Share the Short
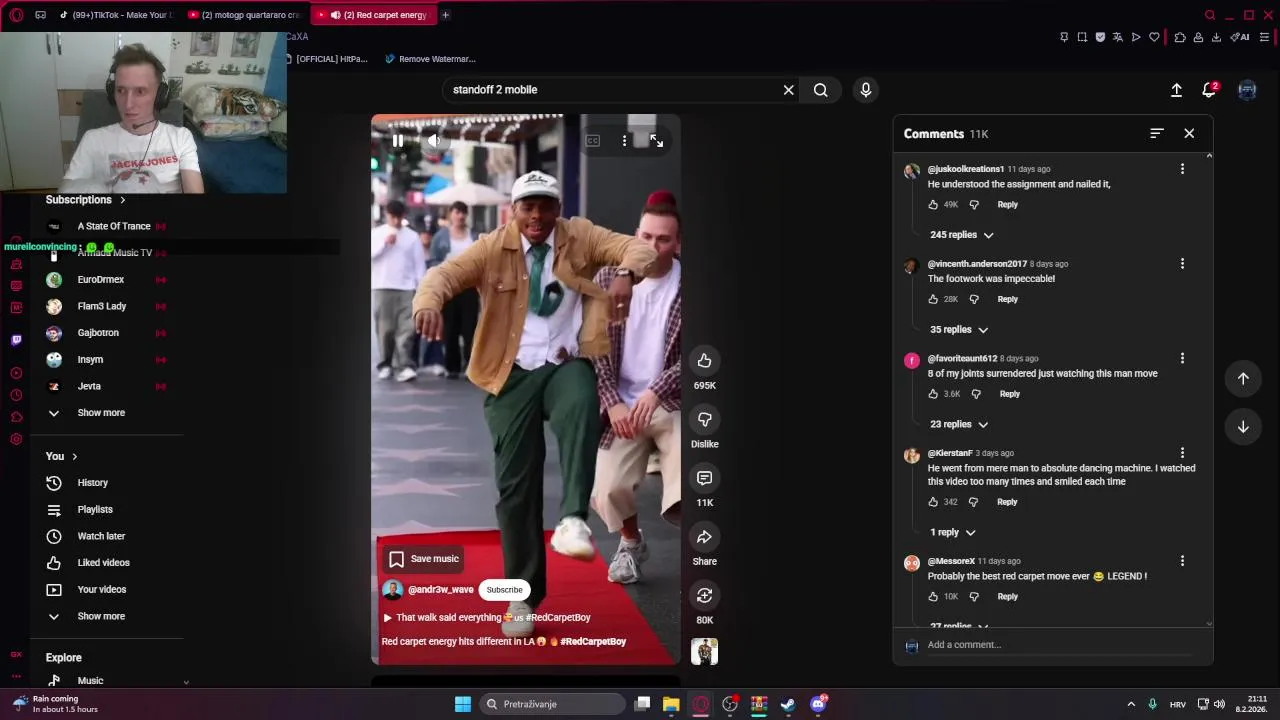The height and width of the screenshot is (720, 1280). tap(704, 537)
